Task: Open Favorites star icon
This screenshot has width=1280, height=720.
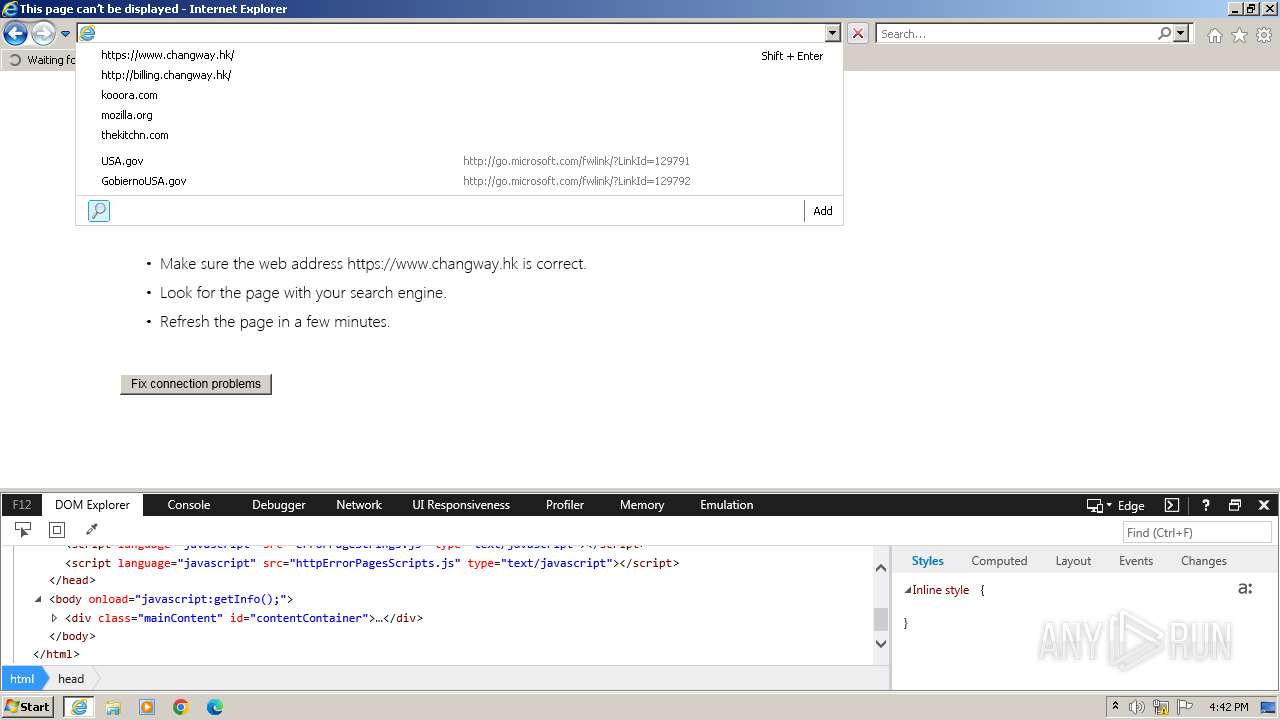Action: [x=1239, y=35]
